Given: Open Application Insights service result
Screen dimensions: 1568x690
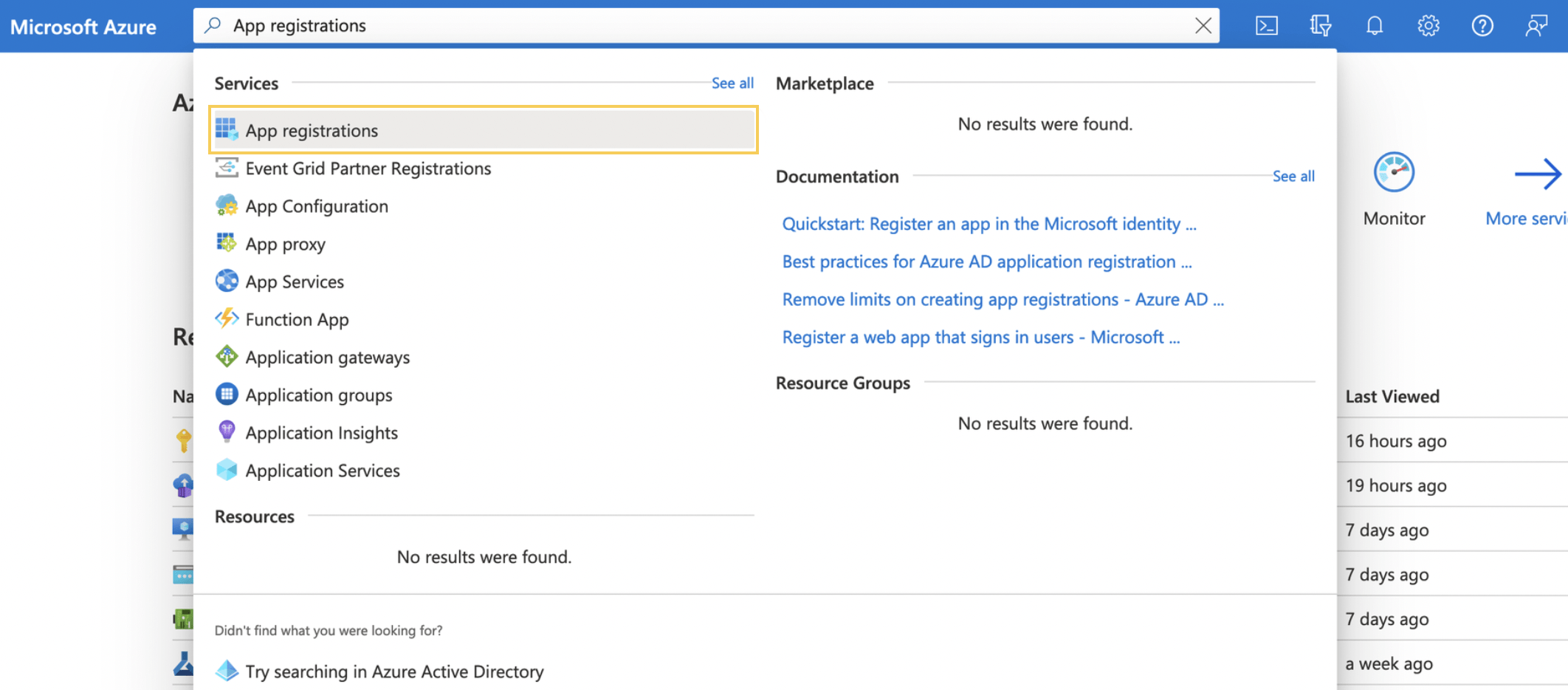Looking at the screenshot, I should coord(321,433).
